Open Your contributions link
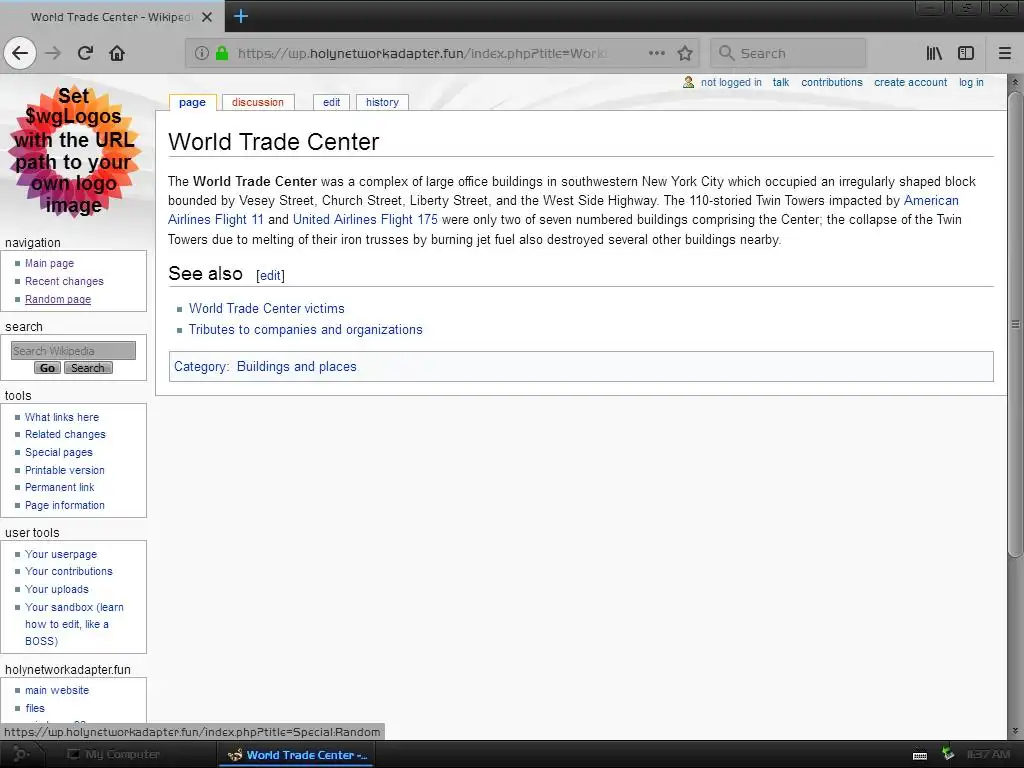The height and width of the screenshot is (768, 1024). (x=69, y=571)
